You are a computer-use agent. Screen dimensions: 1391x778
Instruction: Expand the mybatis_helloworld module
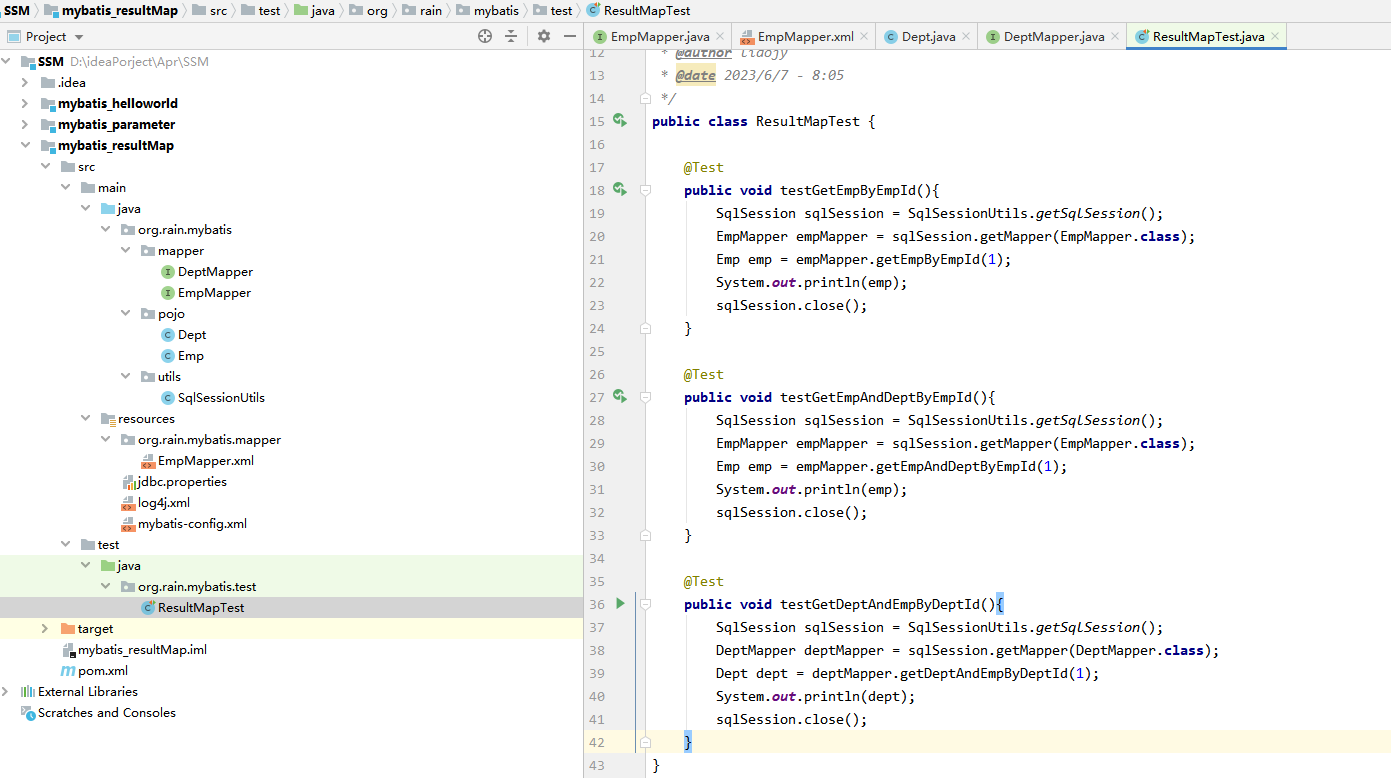click(26, 104)
